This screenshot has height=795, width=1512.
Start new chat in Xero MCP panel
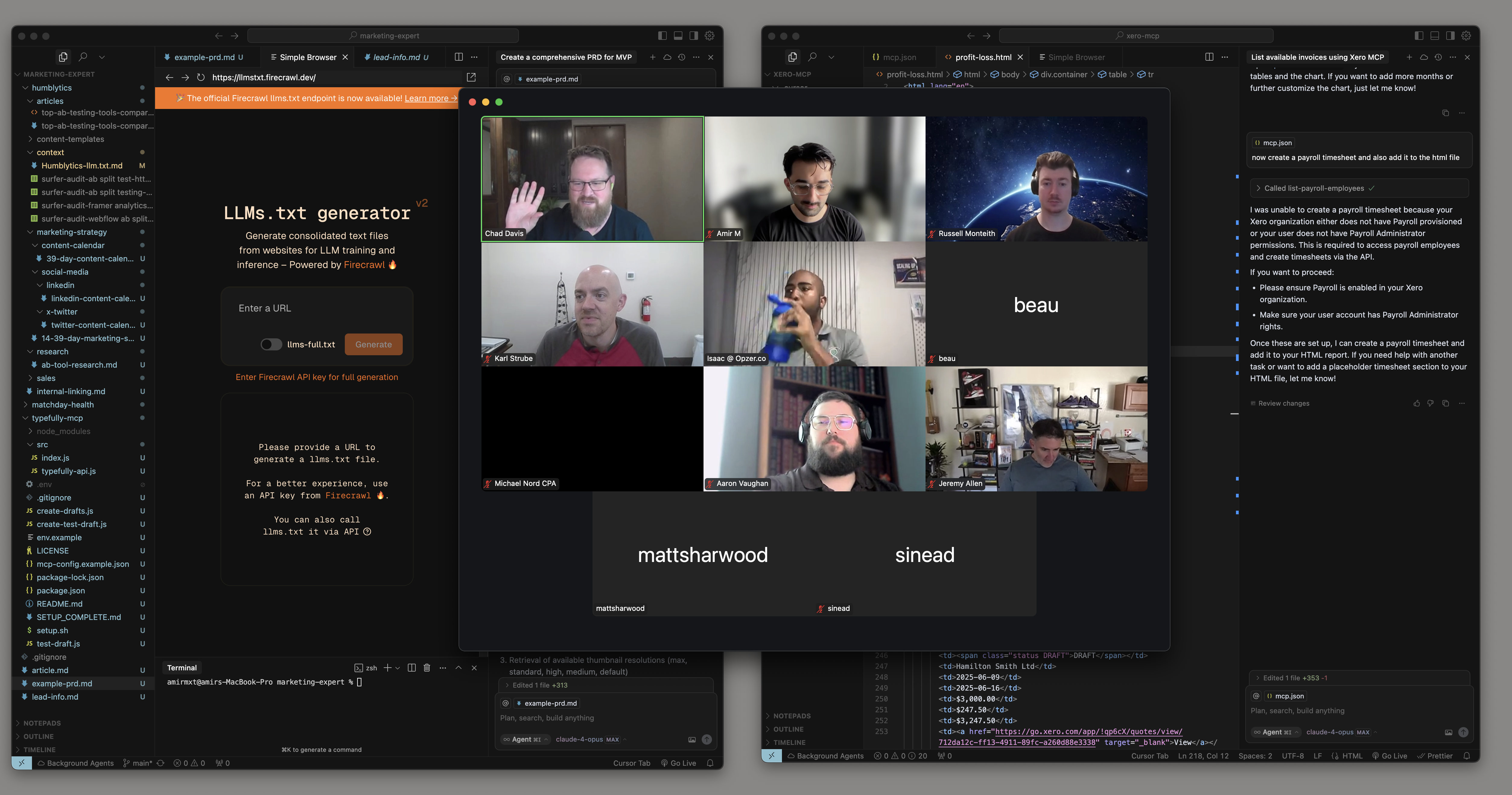pyautogui.click(x=1409, y=57)
